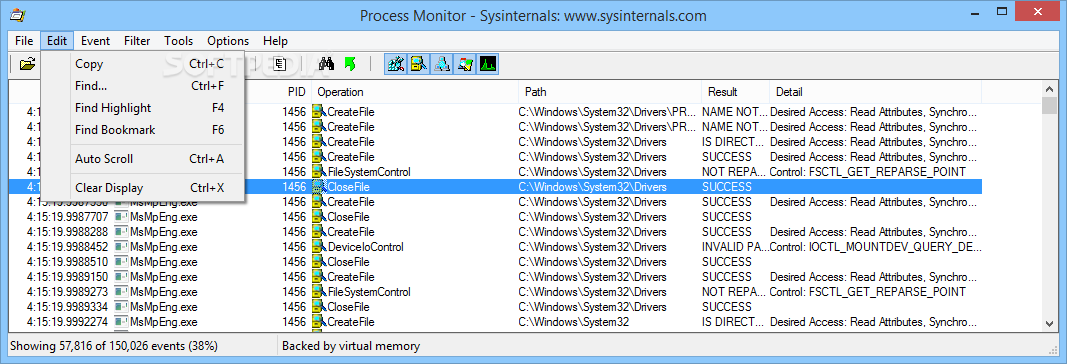Screen dimensions: 1067x364
Task: Click the Open log file folder icon
Action: [27, 65]
